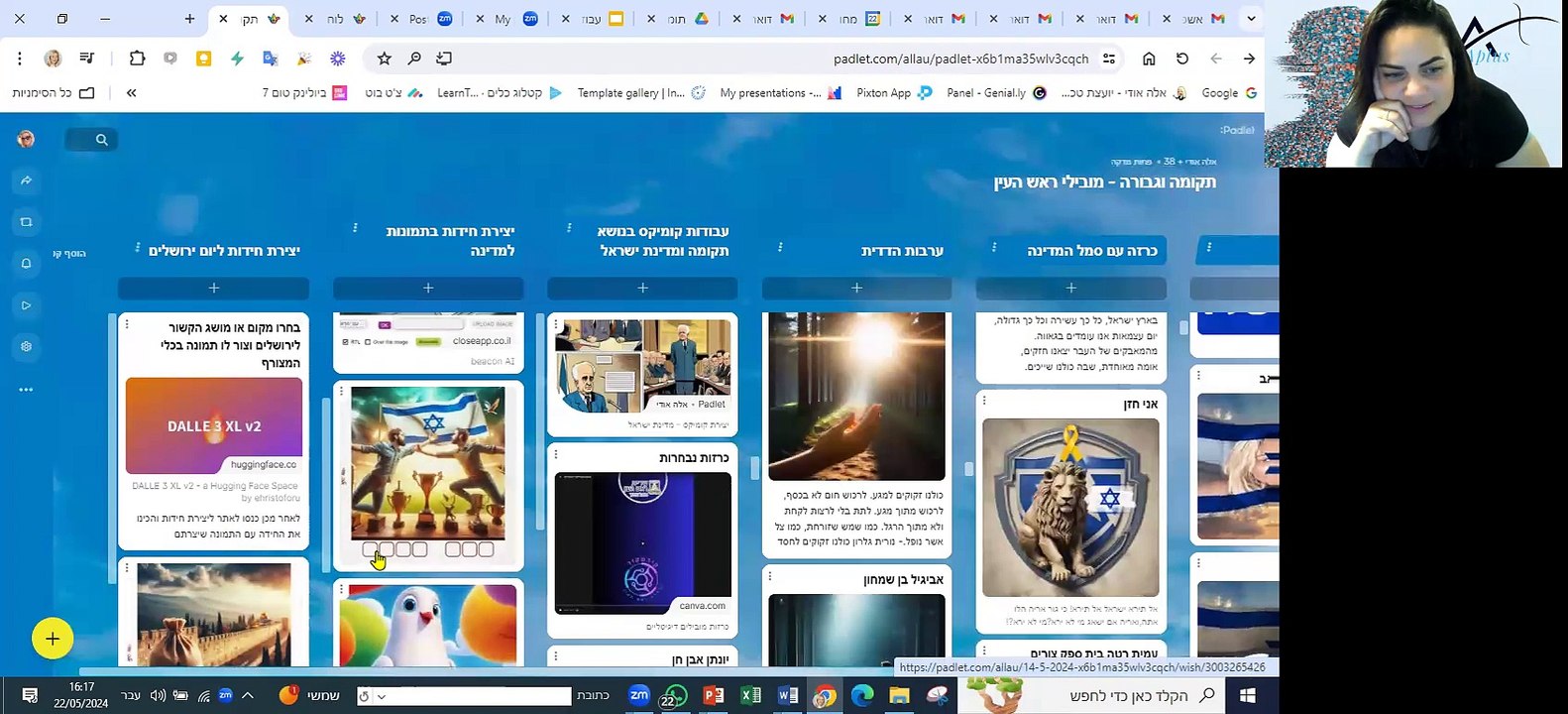Open Padlet settings gear in sidebar
The width and height of the screenshot is (1568, 714).
27,347
